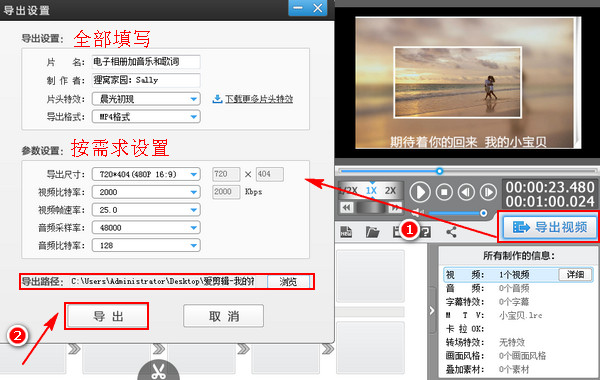Open the 导出格式 MP4 dropdown
The width and height of the screenshot is (600, 380).
[x=146, y=117]
